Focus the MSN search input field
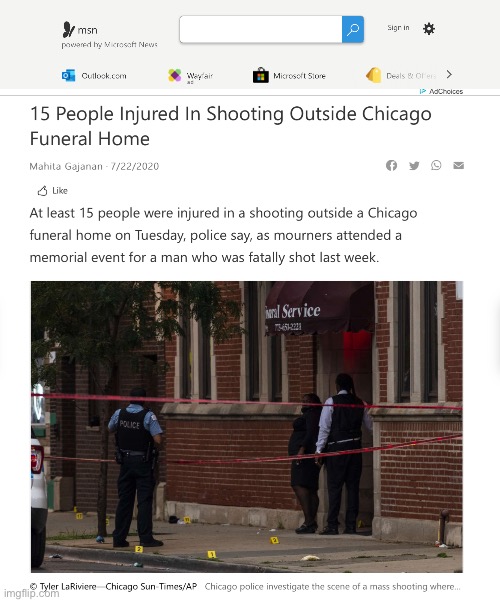Viewport: 500px width, 602px height. coord(261,30)
